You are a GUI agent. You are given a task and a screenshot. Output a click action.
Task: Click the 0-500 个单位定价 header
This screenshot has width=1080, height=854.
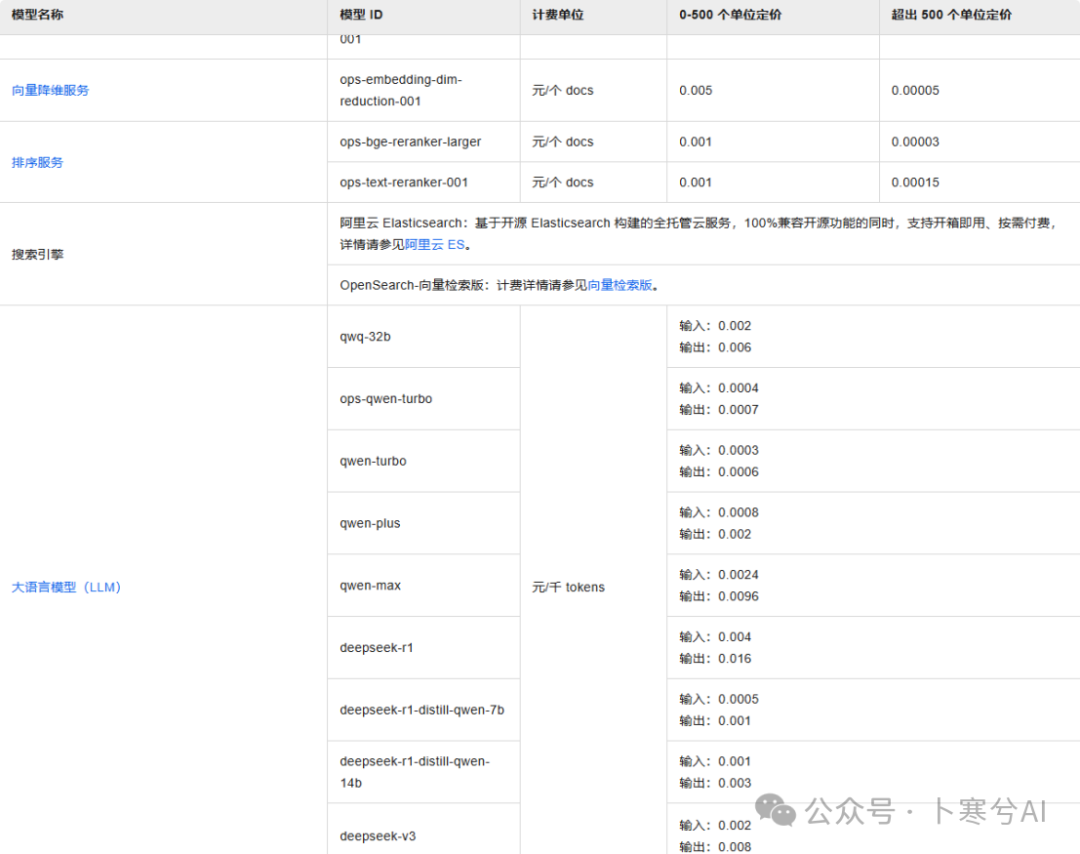pos(730,15)
